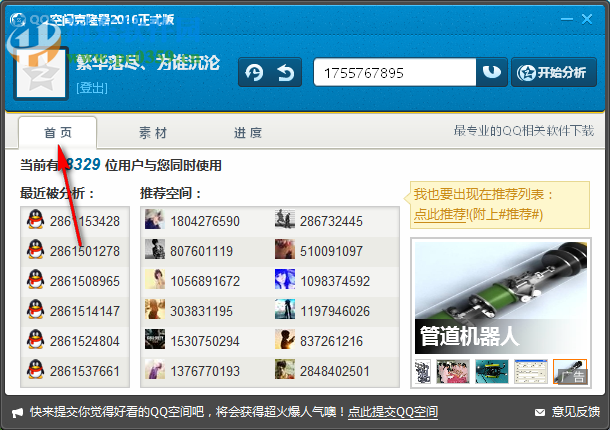
Task: Select the software window ad thumbnail
Action: coord(531,371)
